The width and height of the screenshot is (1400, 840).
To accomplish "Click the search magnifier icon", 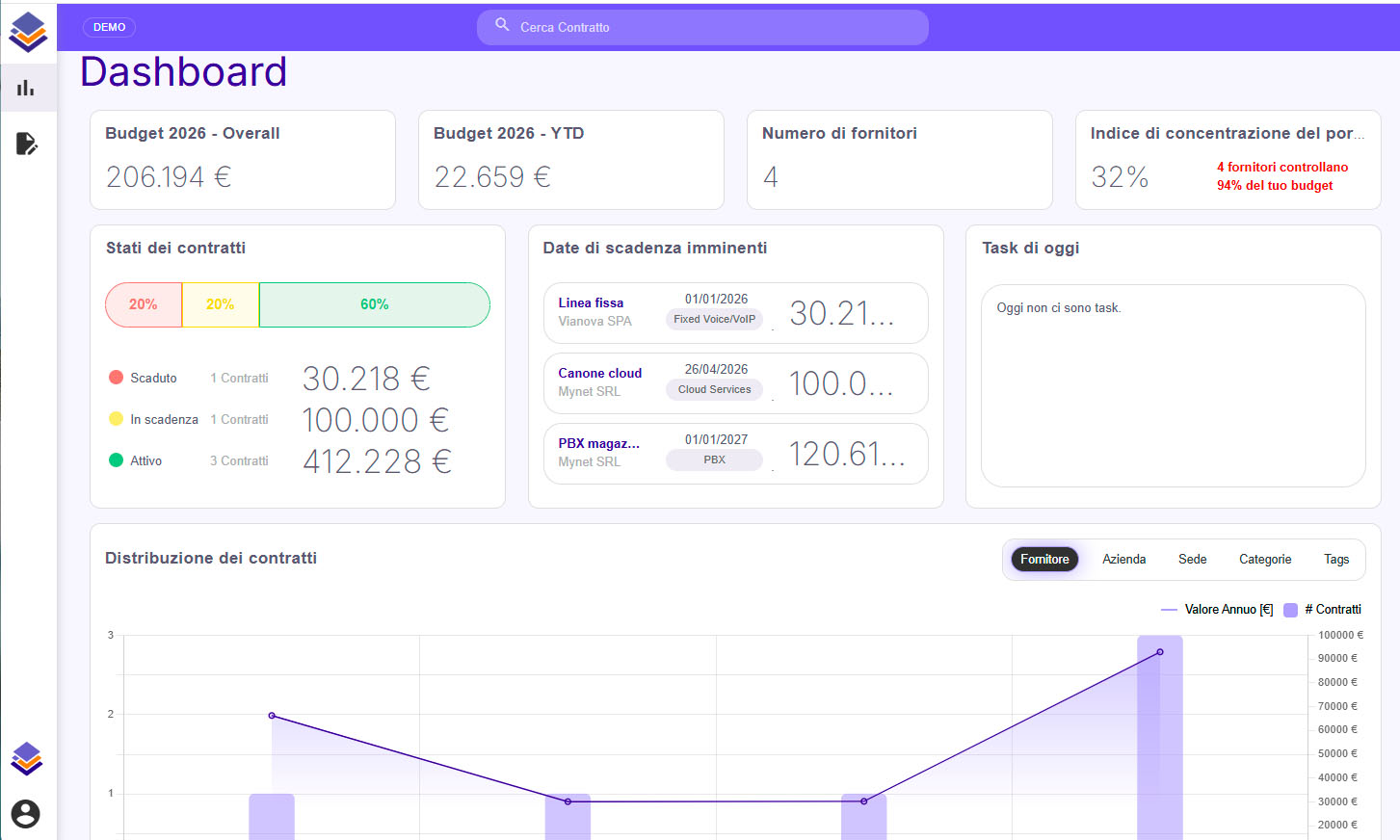I will point(502,25).
